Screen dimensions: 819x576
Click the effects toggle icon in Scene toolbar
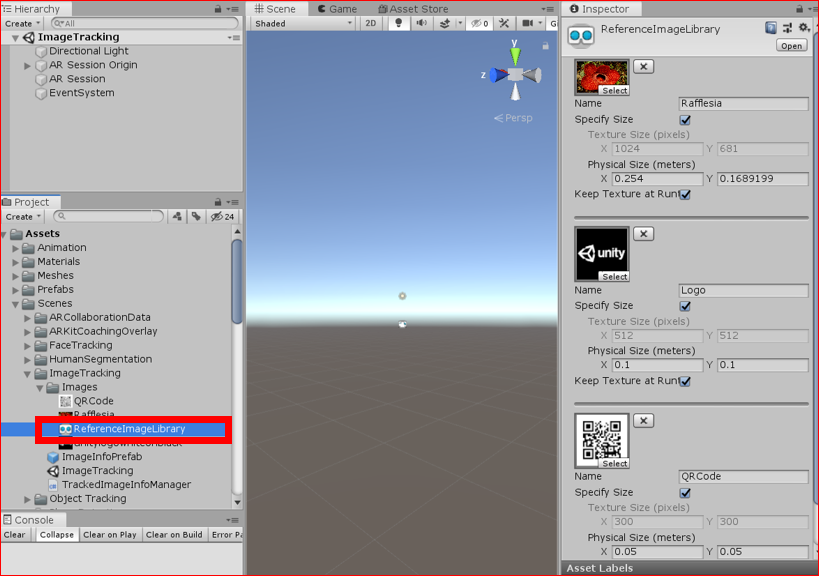446,23
